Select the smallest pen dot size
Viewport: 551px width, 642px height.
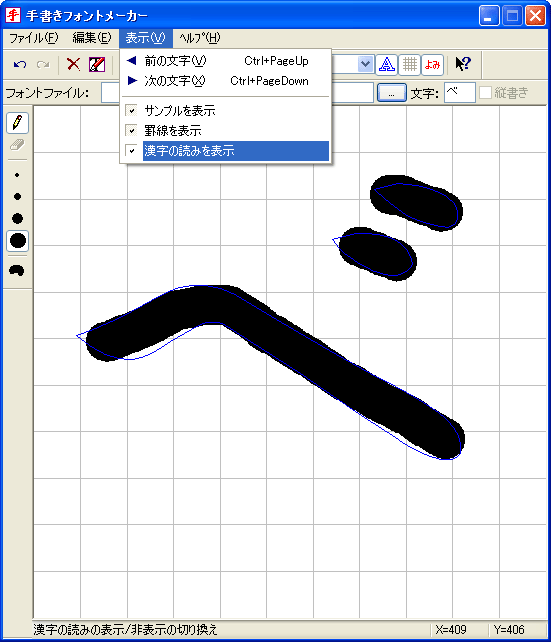[x=17, y=175]
